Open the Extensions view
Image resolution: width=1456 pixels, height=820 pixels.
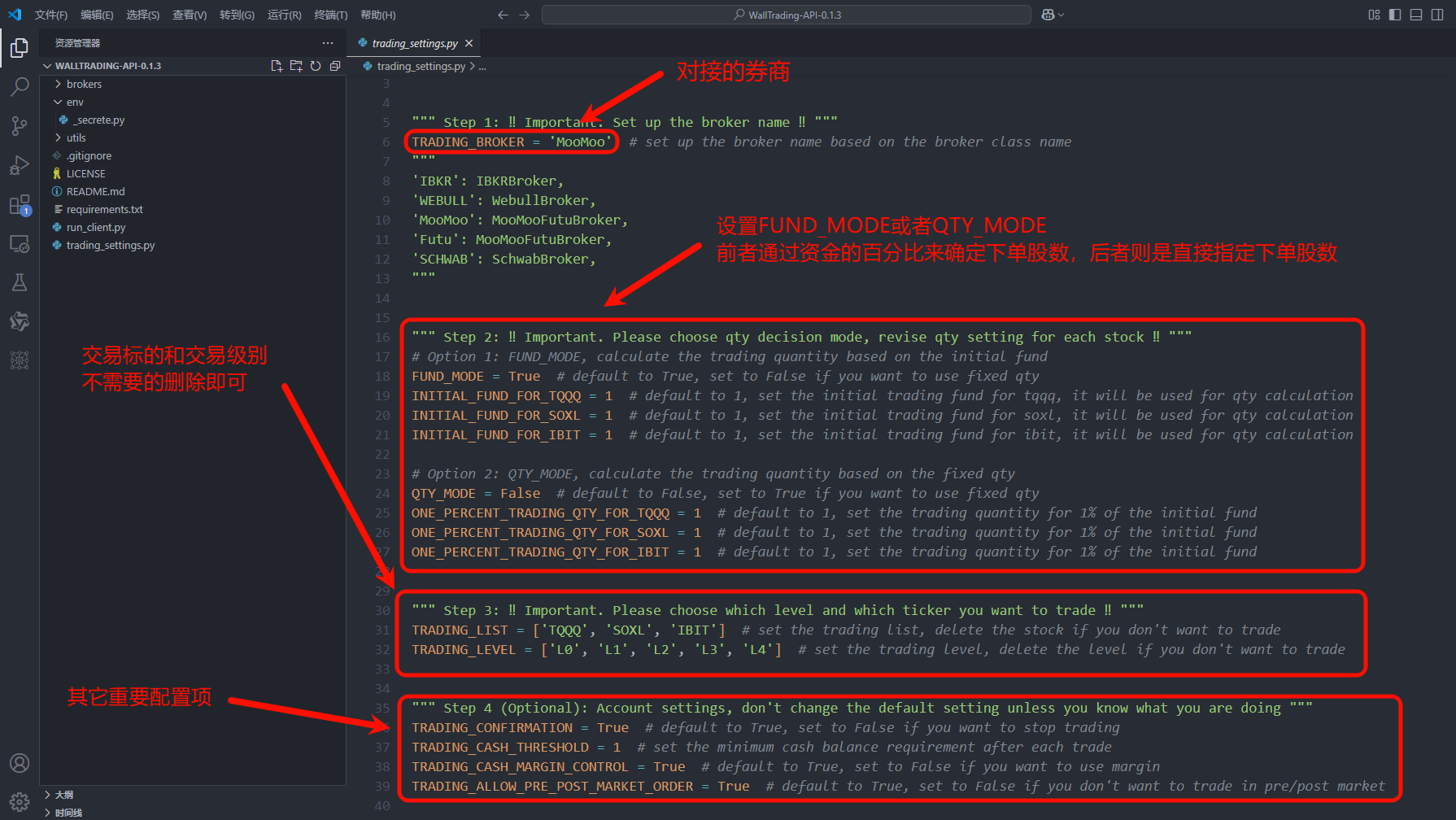(20, 204)
